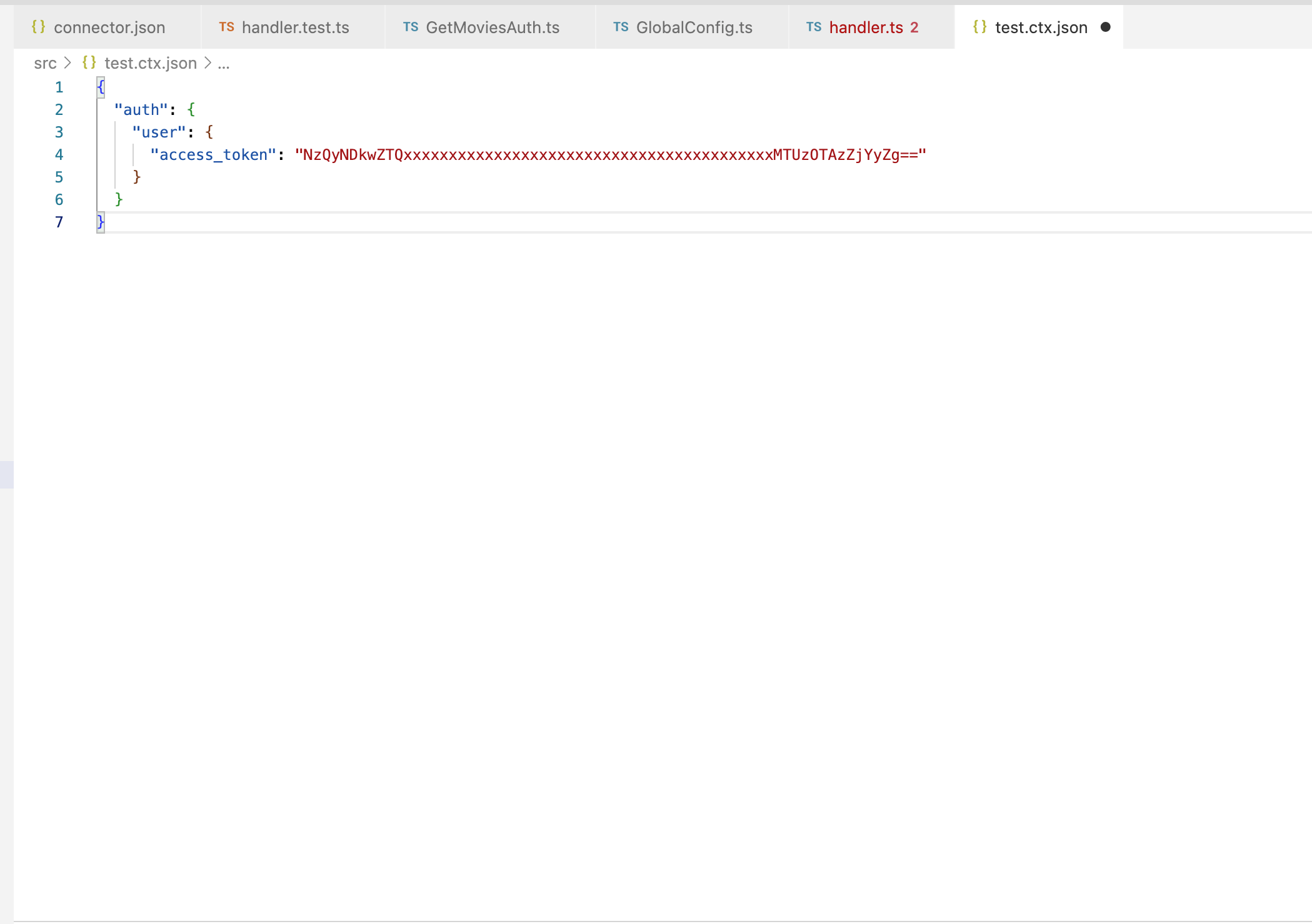Click the JSON braces icon on connector.json tab

click(38, 27)
